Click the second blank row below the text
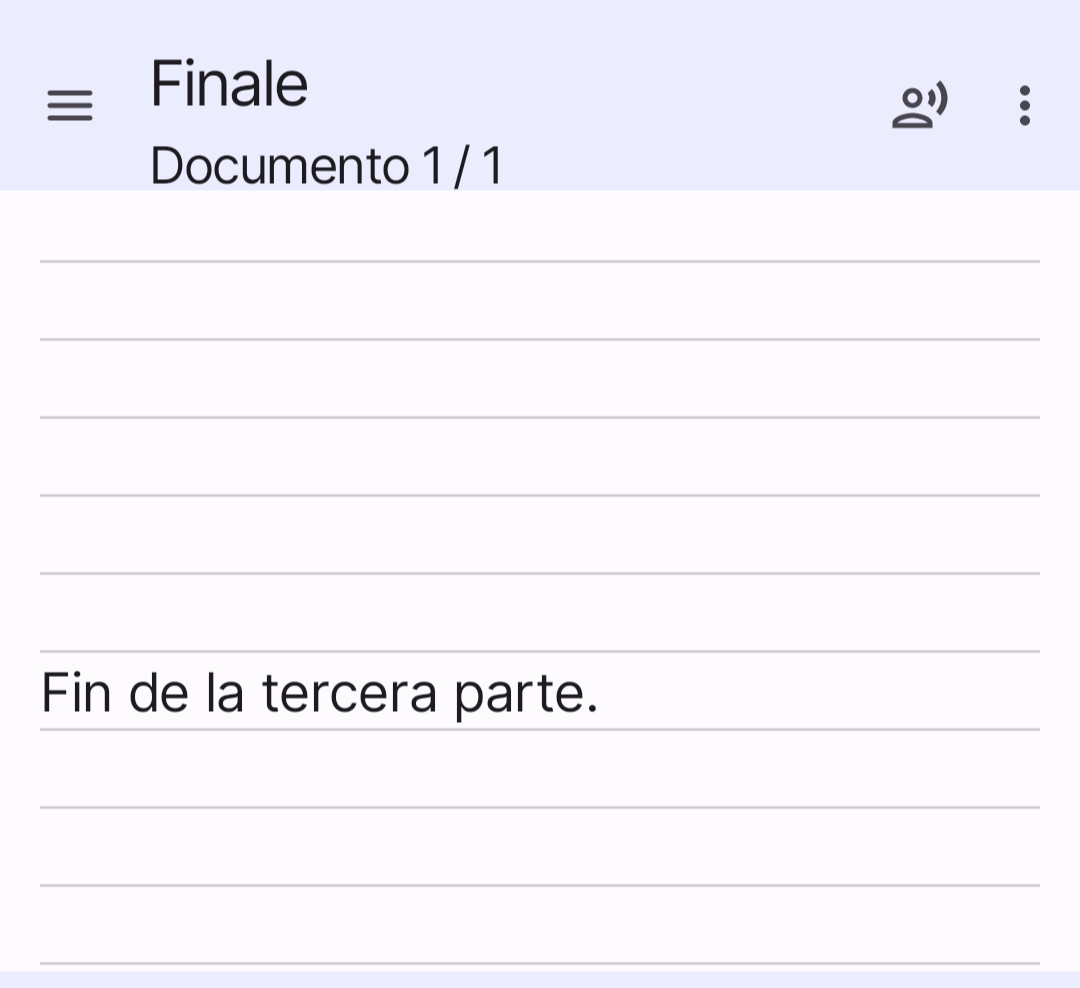This screenshot has height=988, width=1080. tap(540, 847)
